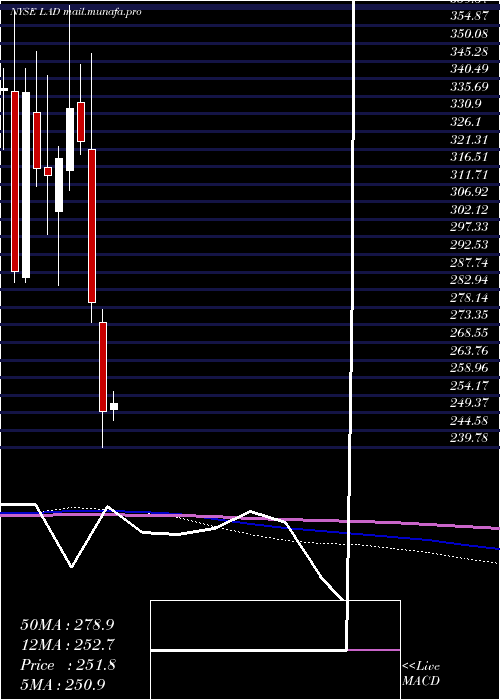Select the long red candle falling to 249
The height and width of the screenshot is (700, 500).
pyautogui.click(x=103, y=367)
